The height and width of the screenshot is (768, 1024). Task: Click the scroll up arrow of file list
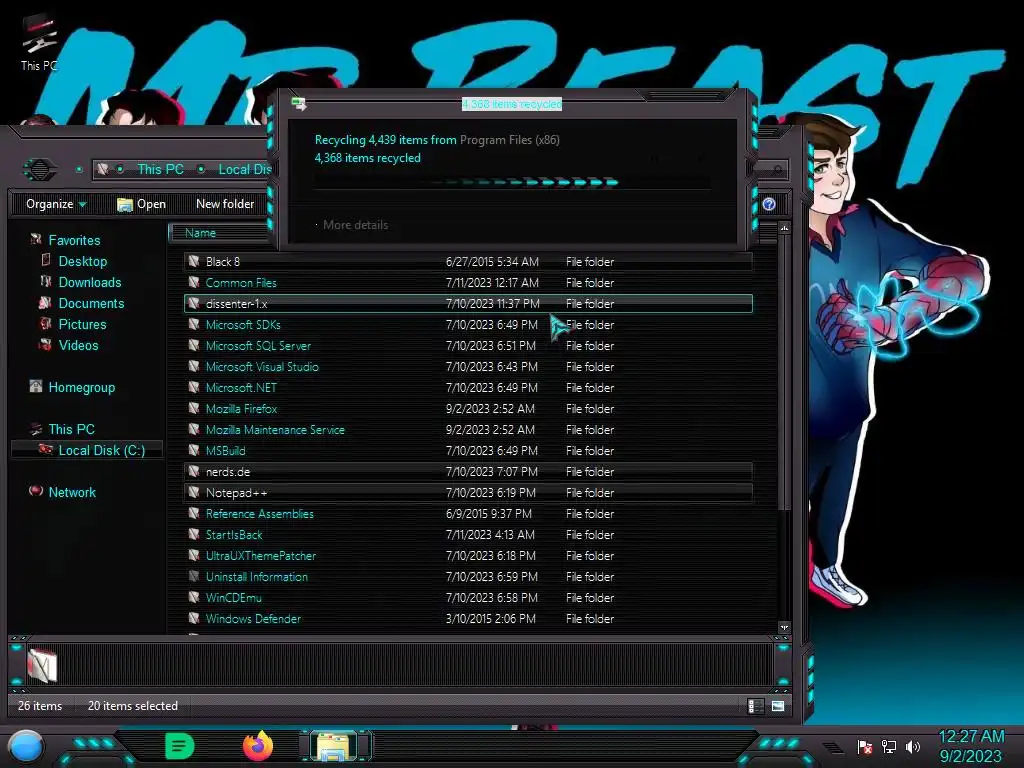pos(784,228)
